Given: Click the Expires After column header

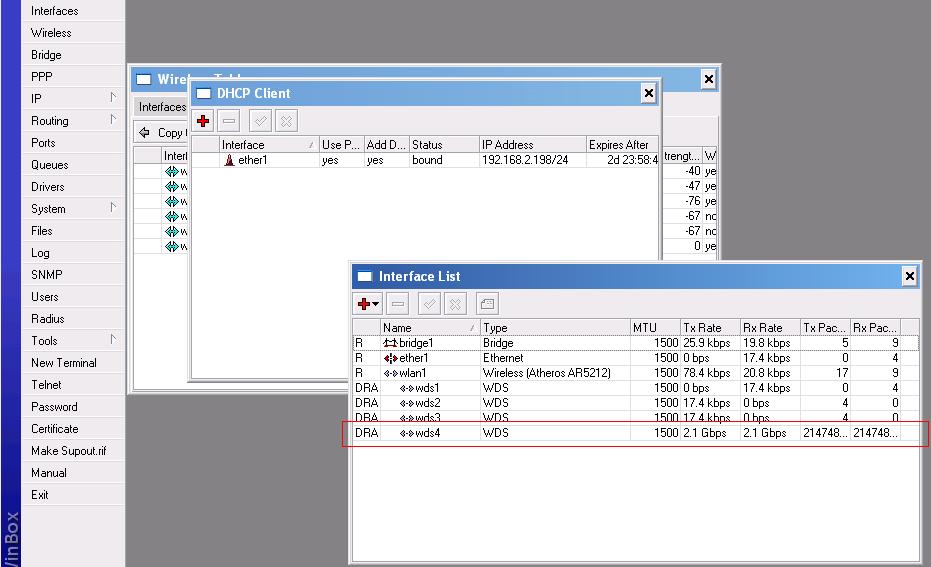Looking at the screenshot, I should coord(622,144).
